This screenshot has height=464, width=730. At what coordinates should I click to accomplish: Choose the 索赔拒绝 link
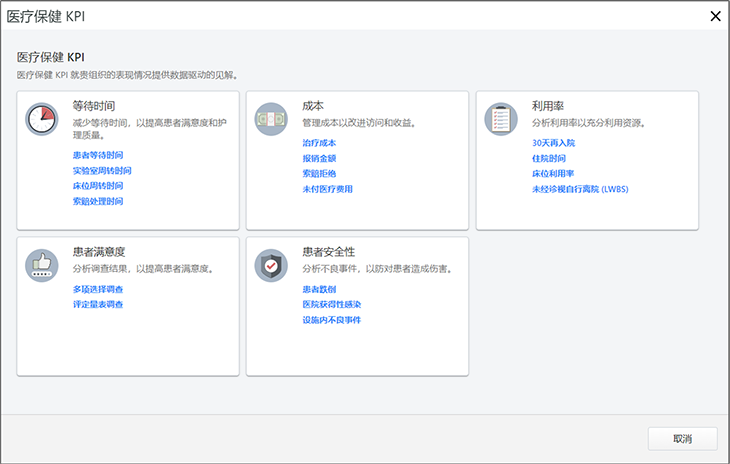319,174
